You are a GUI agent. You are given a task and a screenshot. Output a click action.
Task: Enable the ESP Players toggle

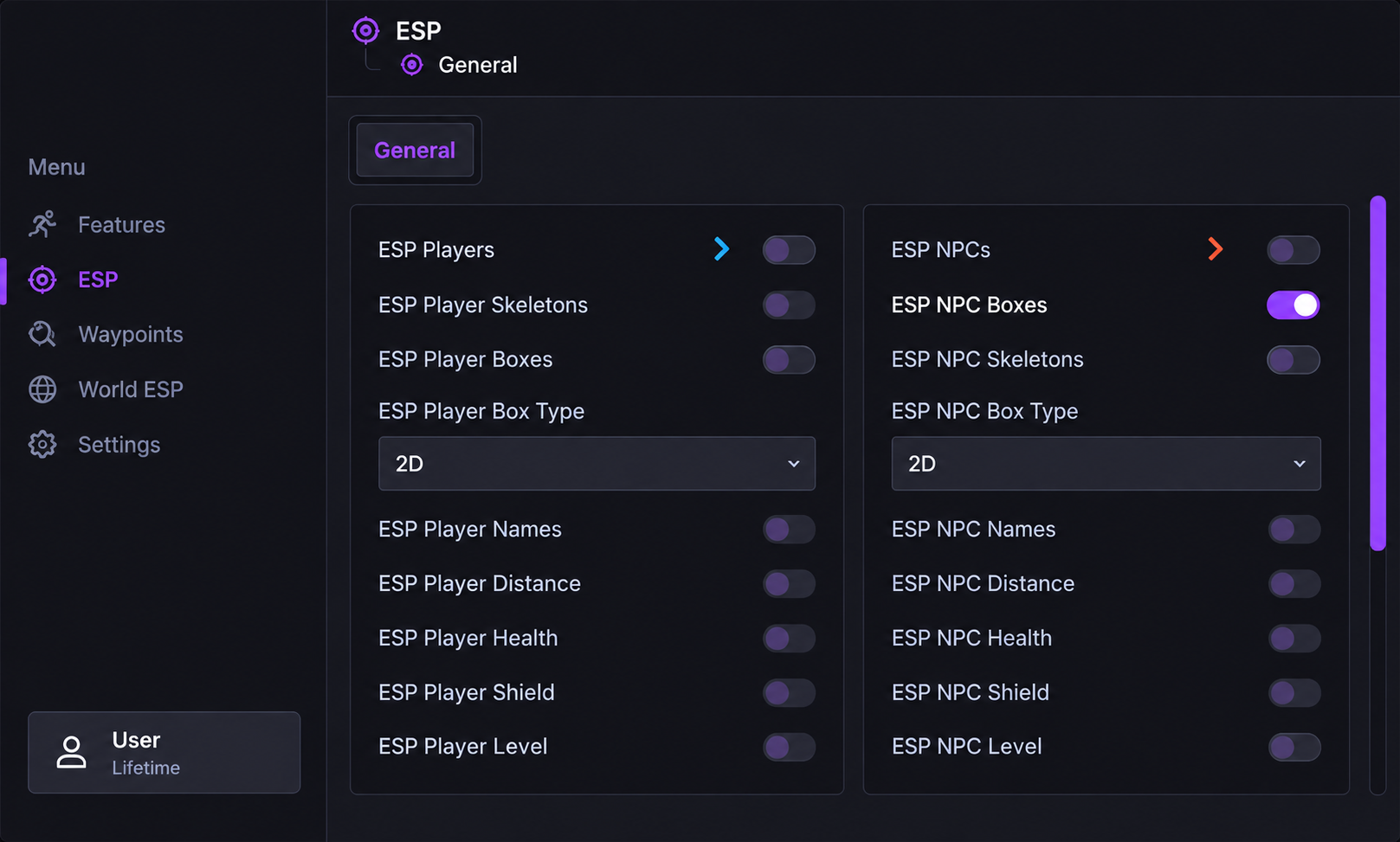tap(789, 250)
